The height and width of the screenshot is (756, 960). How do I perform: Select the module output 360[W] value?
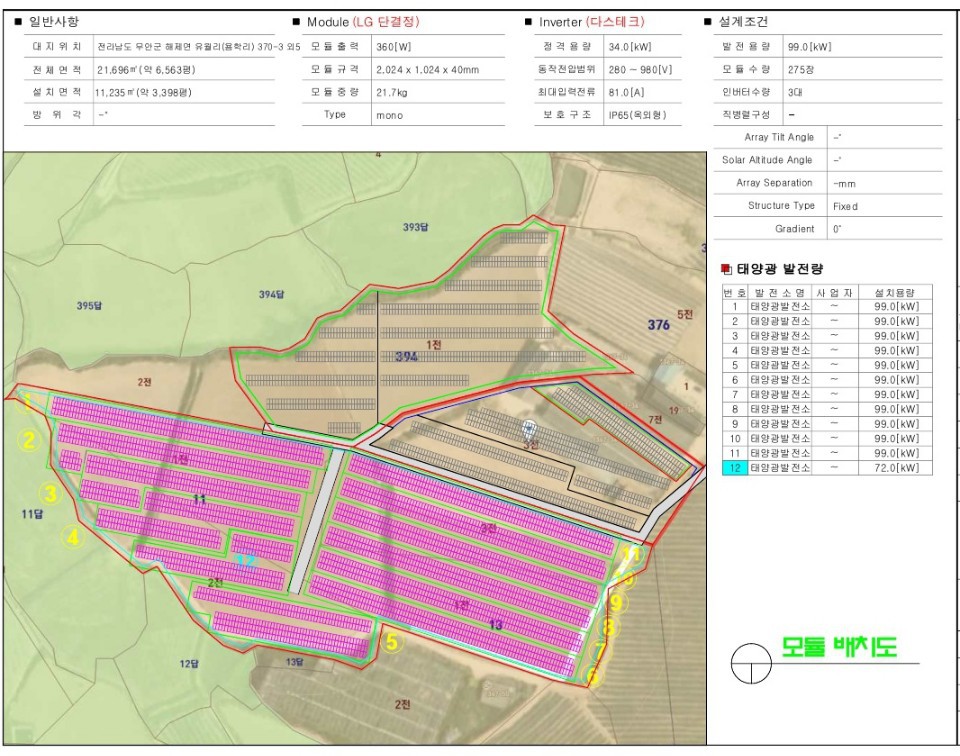click(x=394, y=47)
